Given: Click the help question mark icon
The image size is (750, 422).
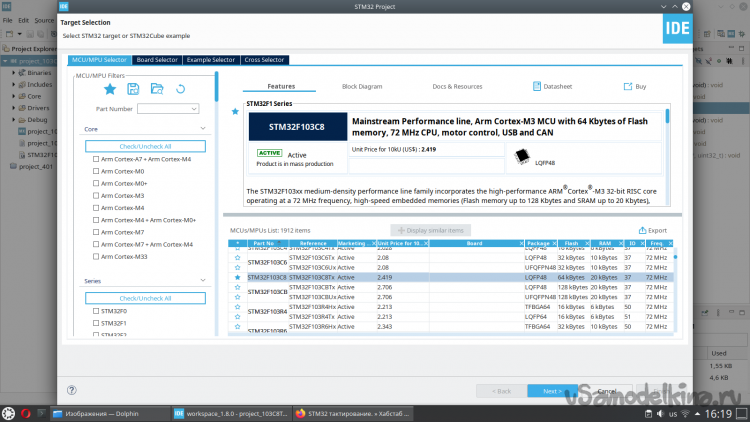Looking at the screenshot, I should click(72, 390).
